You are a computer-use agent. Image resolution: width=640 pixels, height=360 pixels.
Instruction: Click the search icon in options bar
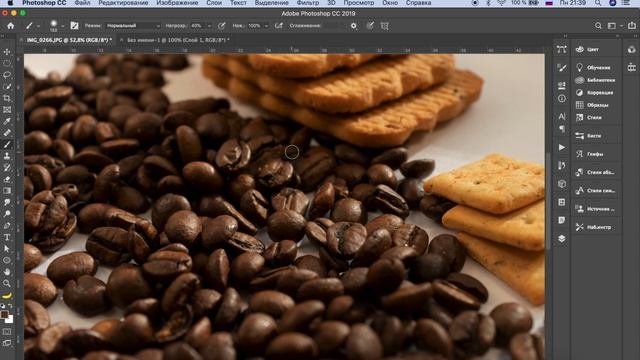pos(598,26)
